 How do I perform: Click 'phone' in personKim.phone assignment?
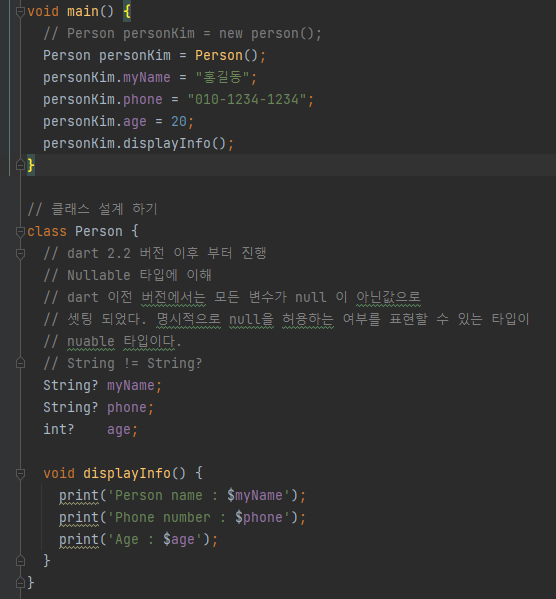(143, 100)
